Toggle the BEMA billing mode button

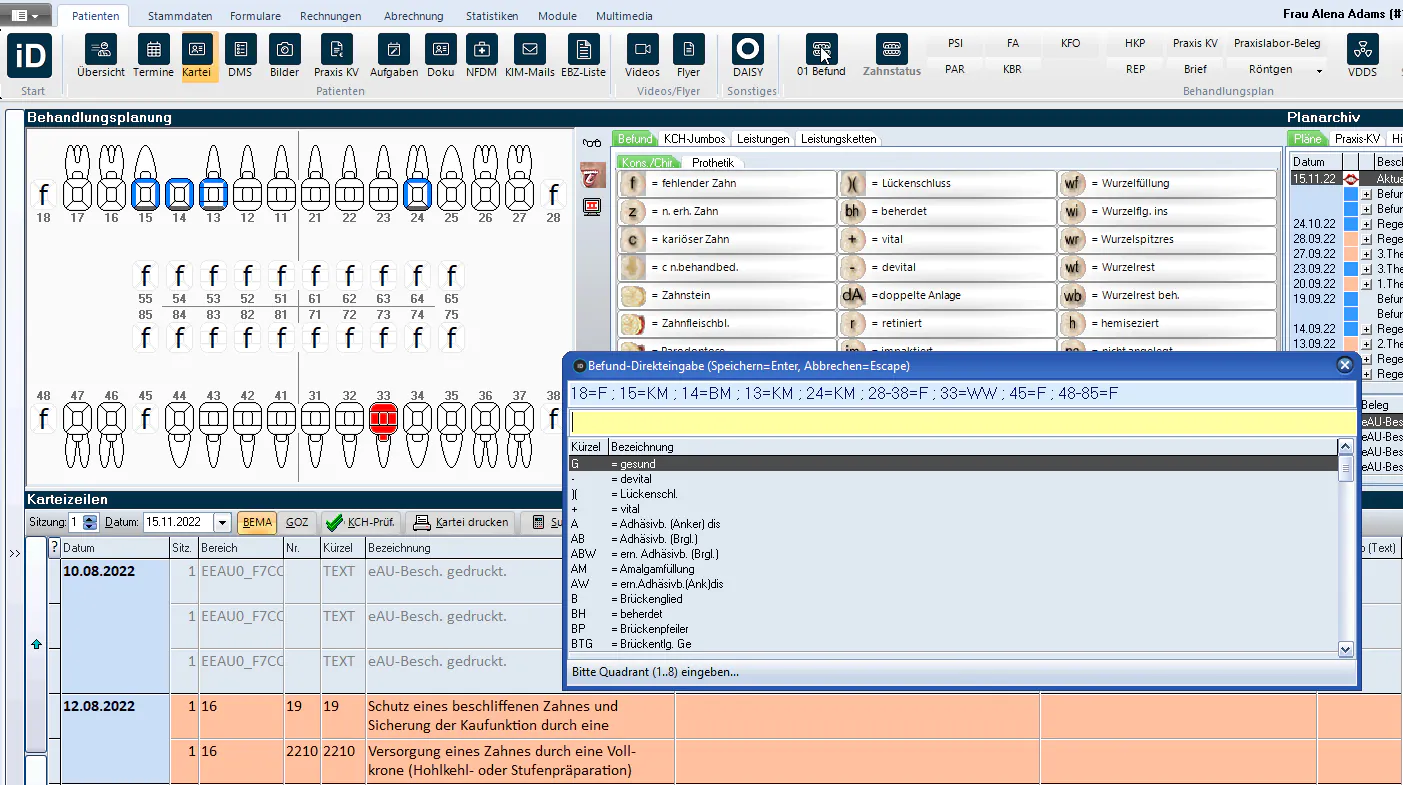click(257, 522)
